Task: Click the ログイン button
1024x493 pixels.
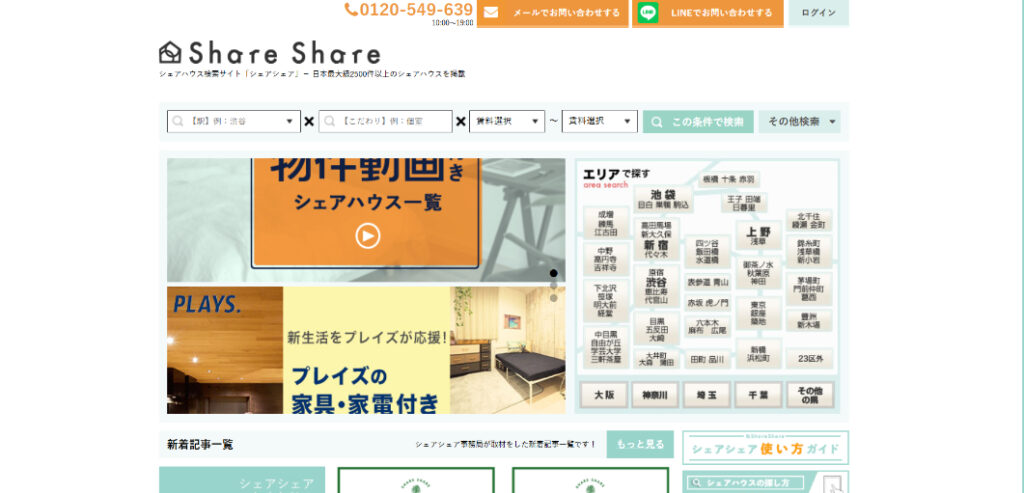Action: [x=818, y=13]
